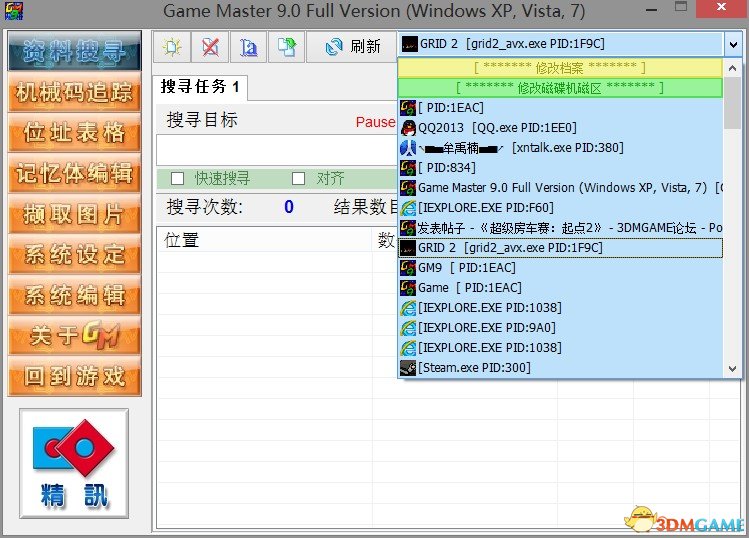Click the QQ penguin icon in list

[408, 128]
